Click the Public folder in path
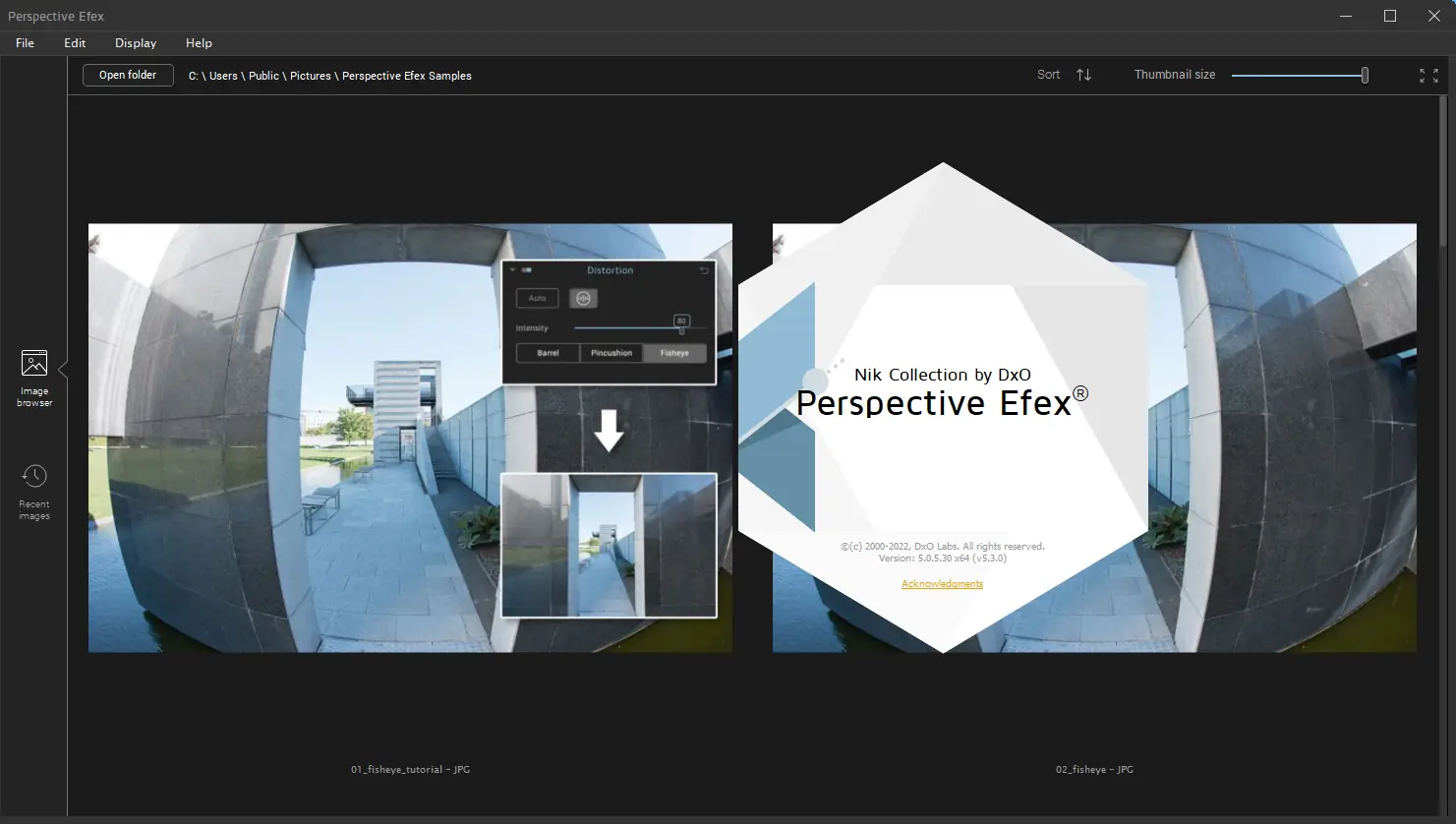1456x824 pixels. pos(263,76)
